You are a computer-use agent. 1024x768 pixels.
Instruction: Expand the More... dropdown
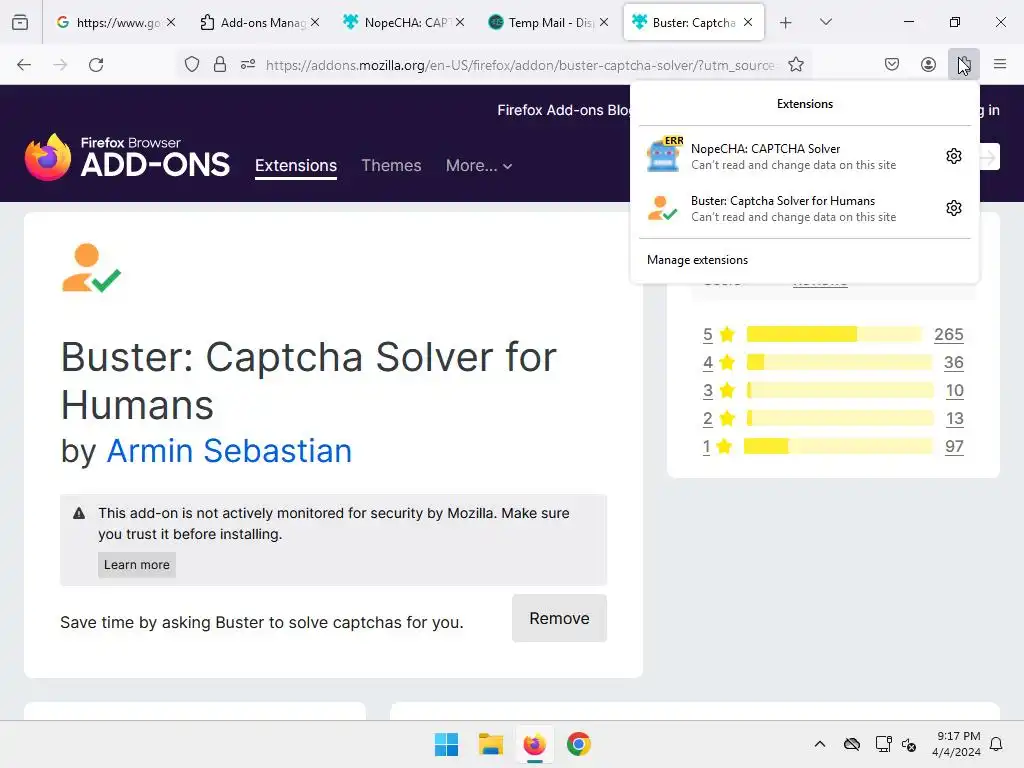click(479, 165)
